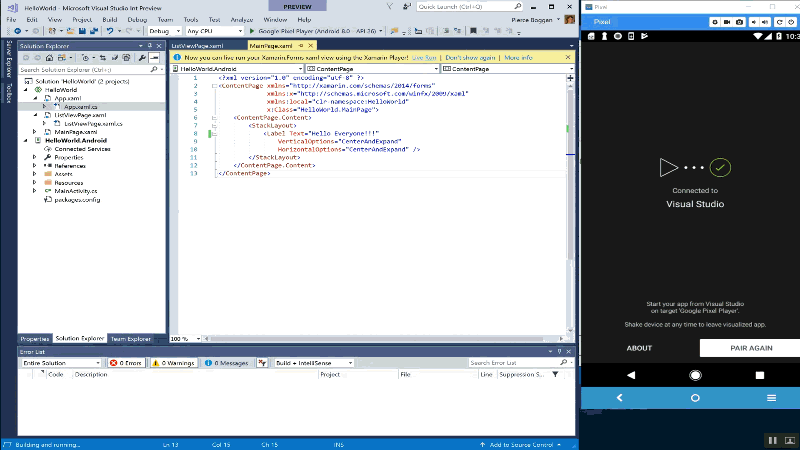Tap the Android Home circle button
Viewport: 800px width, 450px height.
pyautogui.click(x=695, y=375)
